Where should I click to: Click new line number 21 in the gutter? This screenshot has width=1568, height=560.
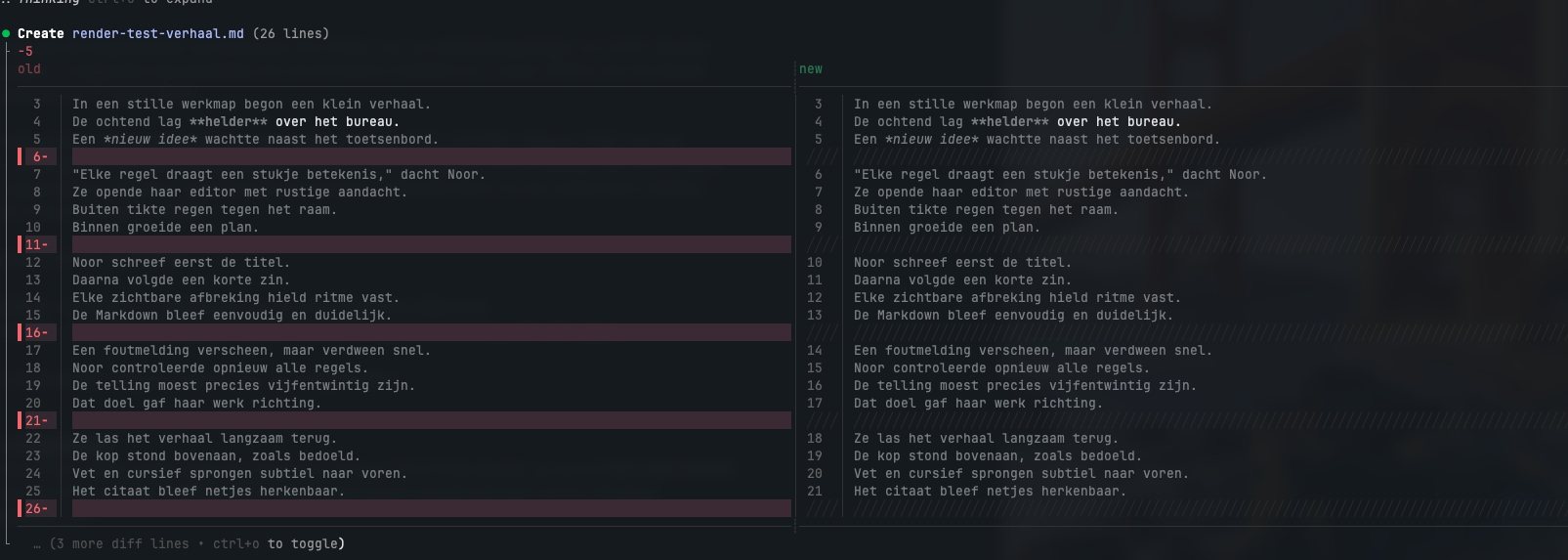tap(815, 491)
